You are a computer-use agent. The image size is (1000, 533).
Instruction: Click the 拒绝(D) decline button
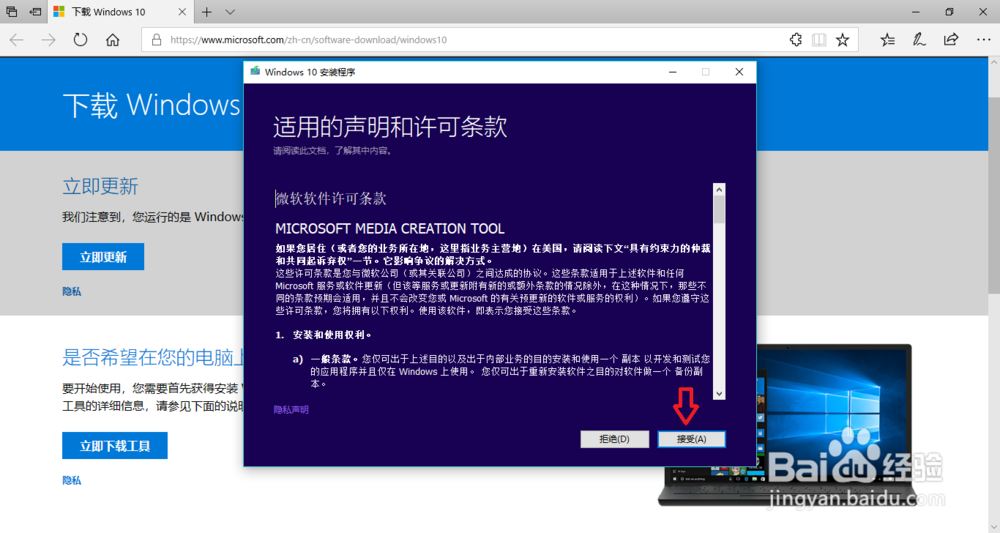(614, 439)
